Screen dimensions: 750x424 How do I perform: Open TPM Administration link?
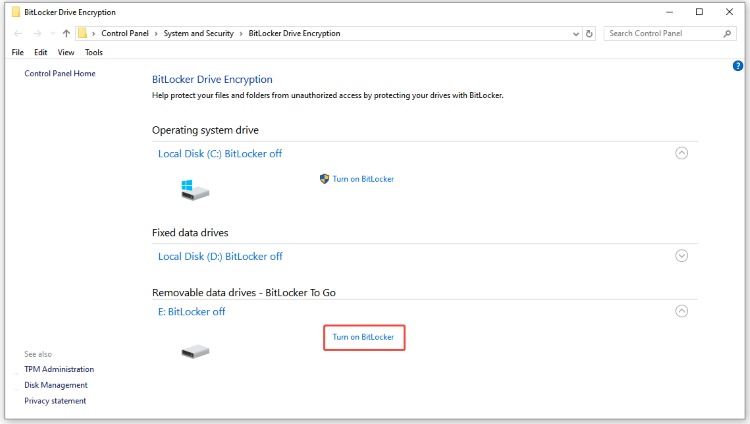(59, 369)
